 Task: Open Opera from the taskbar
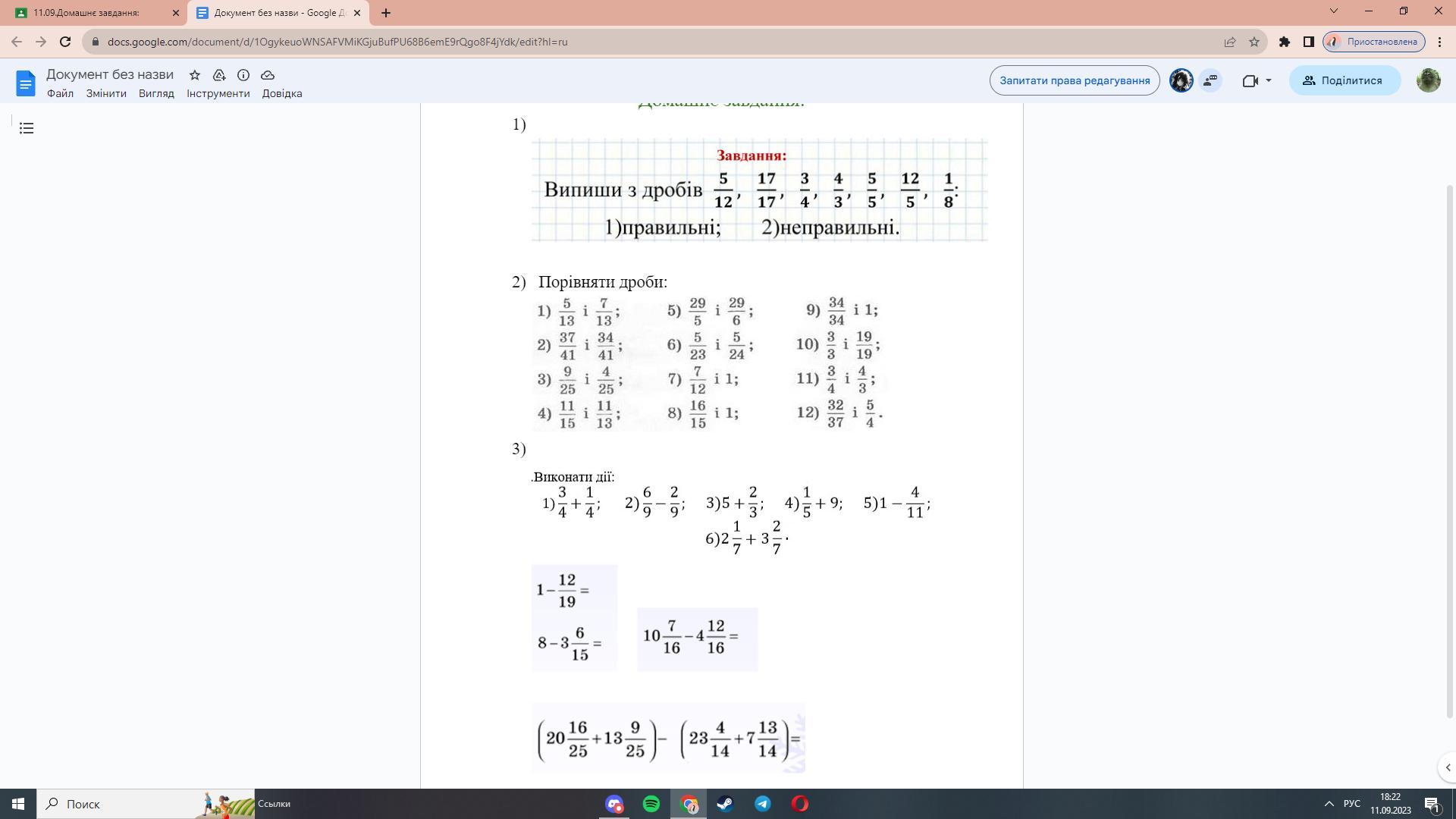tap(800, 804)
